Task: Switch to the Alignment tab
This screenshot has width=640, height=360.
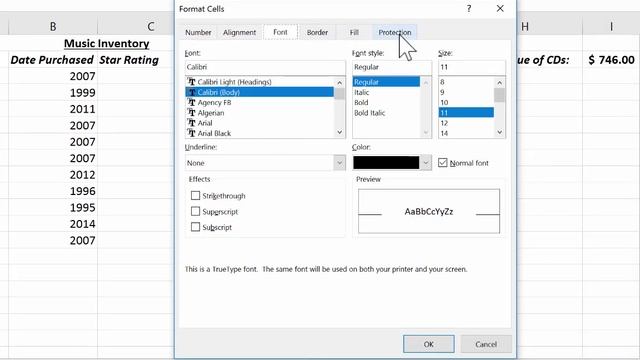Action: pos(239,32)
